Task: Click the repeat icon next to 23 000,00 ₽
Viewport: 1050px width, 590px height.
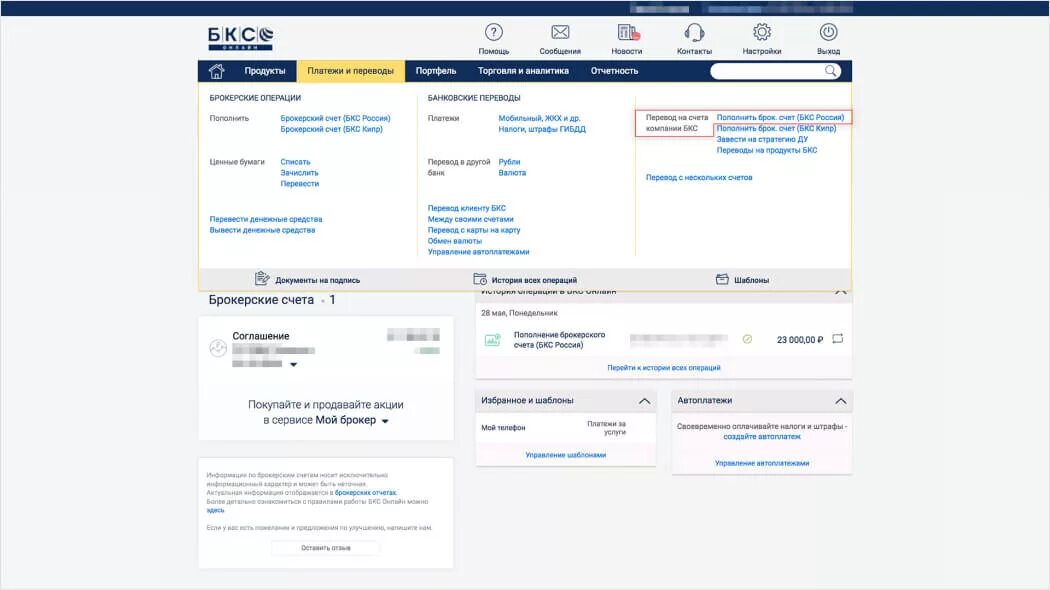Action: pos(837,339)
